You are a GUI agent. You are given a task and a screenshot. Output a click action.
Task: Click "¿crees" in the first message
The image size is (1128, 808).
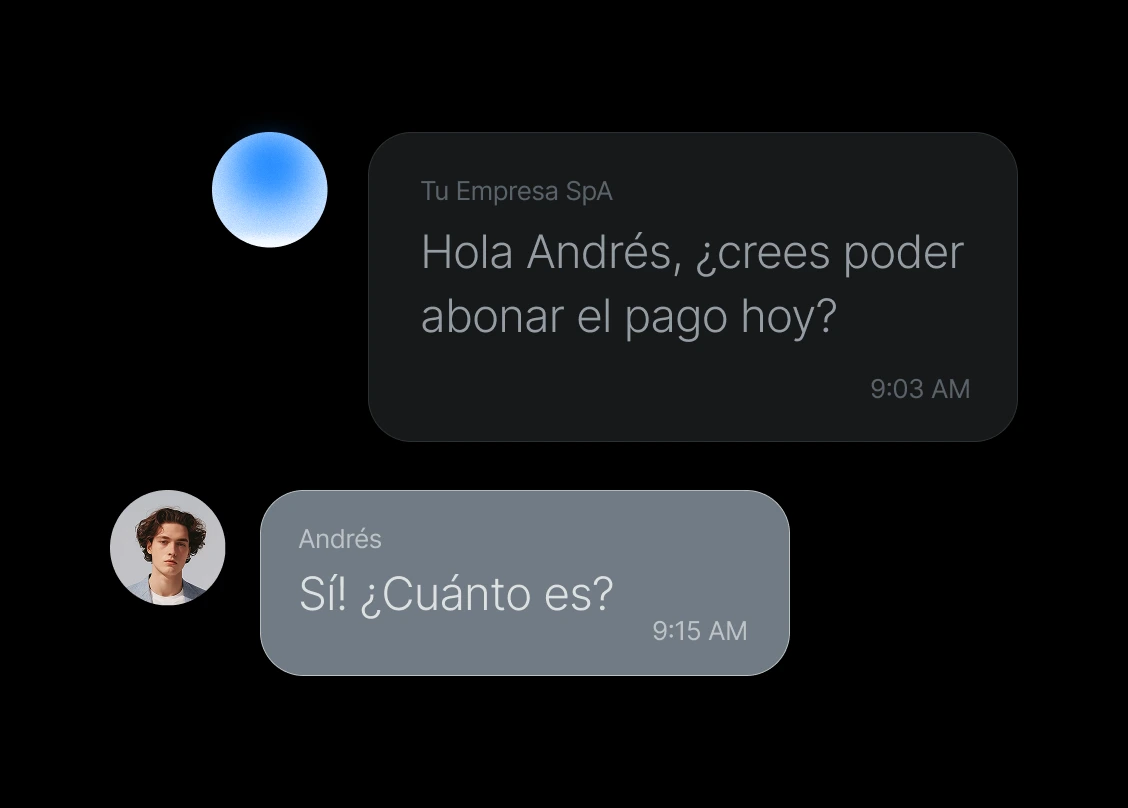pyautogui.click(x=763, y=253)
